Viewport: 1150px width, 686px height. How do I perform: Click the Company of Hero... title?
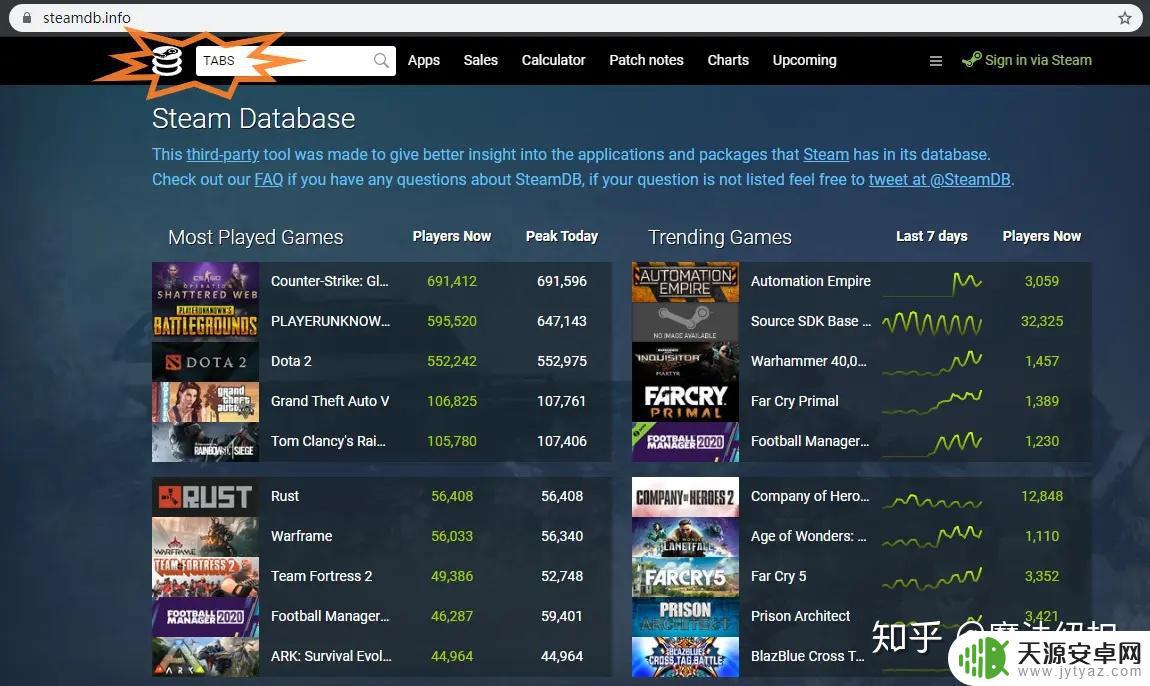click(x=810, y=496)
